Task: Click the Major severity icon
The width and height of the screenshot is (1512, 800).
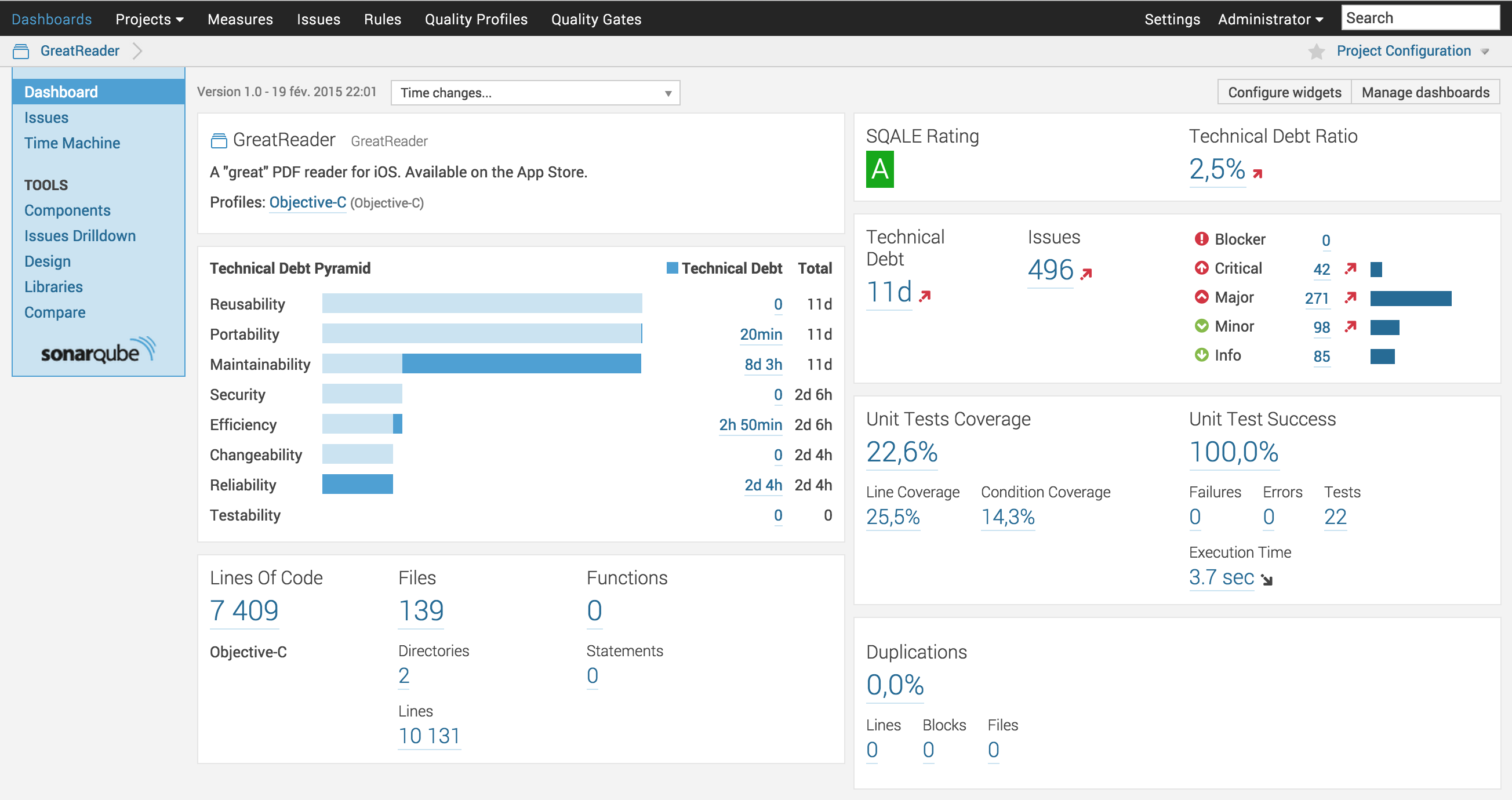Action: pos(1201,297)
